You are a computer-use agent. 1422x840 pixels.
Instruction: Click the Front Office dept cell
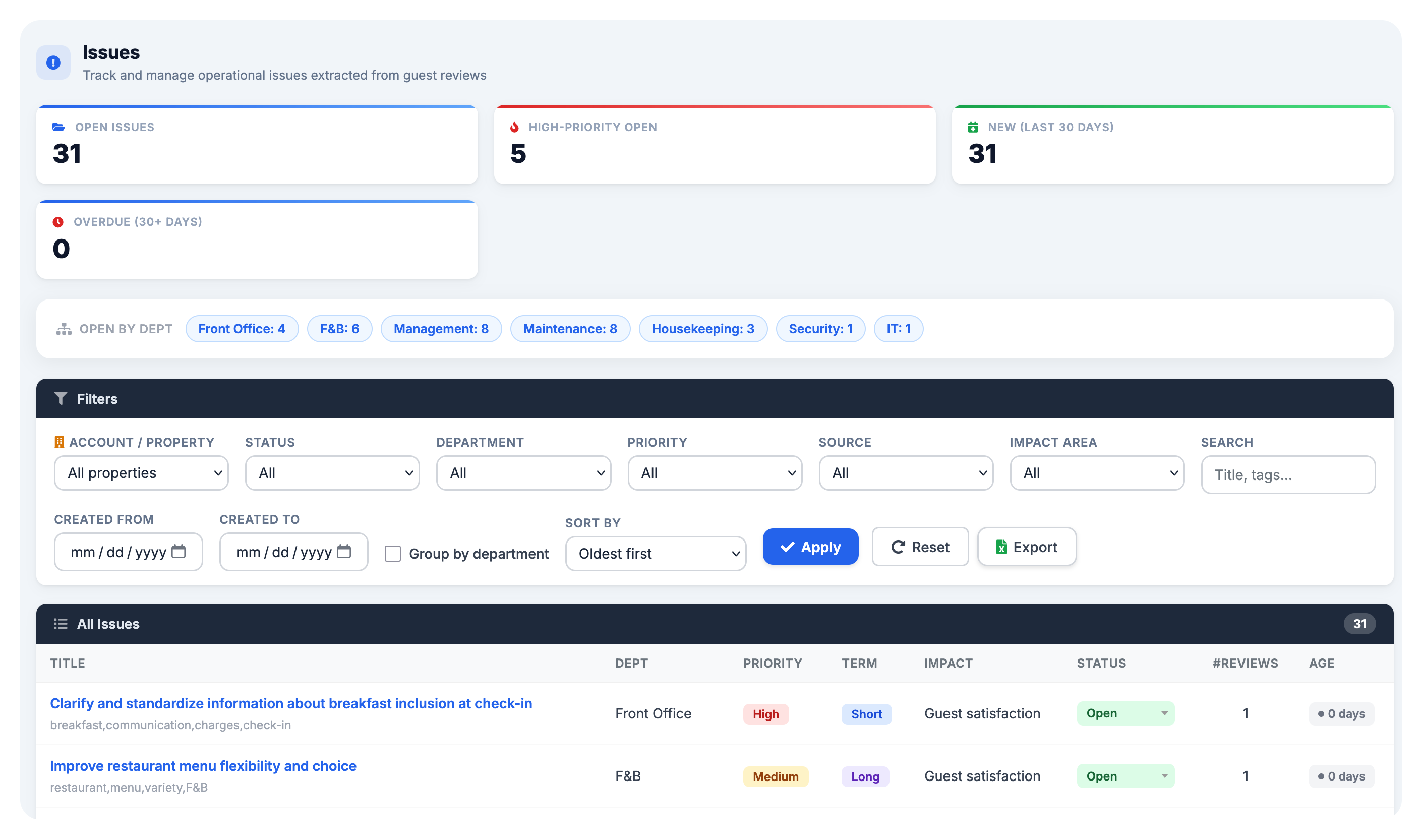(x=653, y=714)
